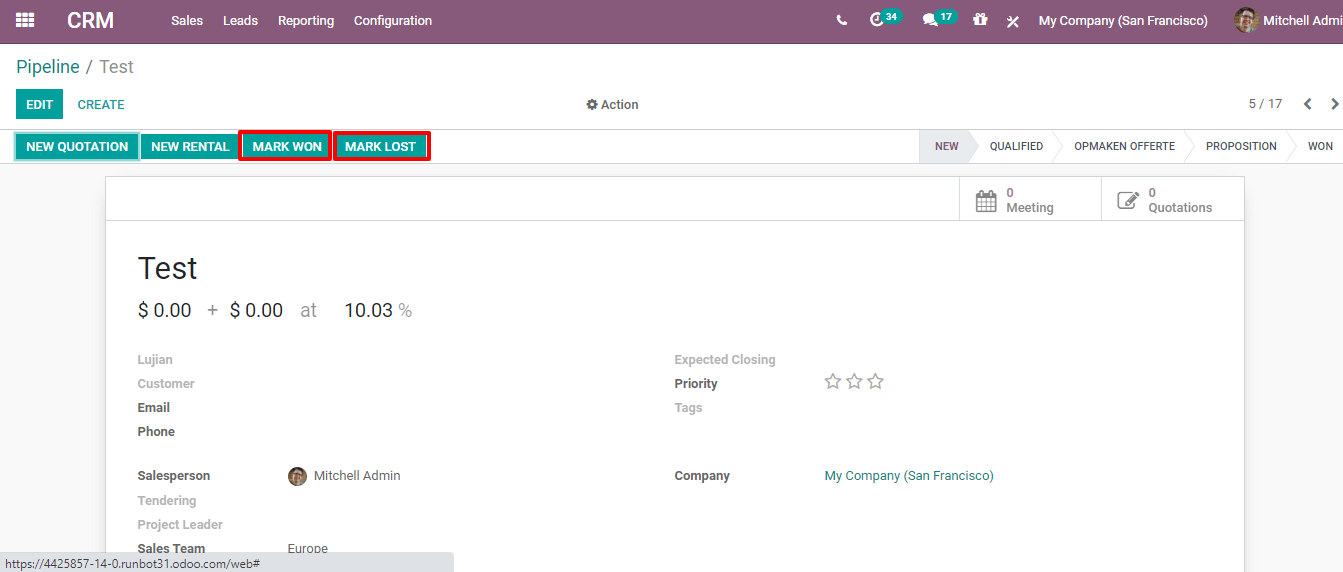The image size is (1343, 572).
Task: Go back to Pipeline breadcrumb
Action: coord(48,67)
